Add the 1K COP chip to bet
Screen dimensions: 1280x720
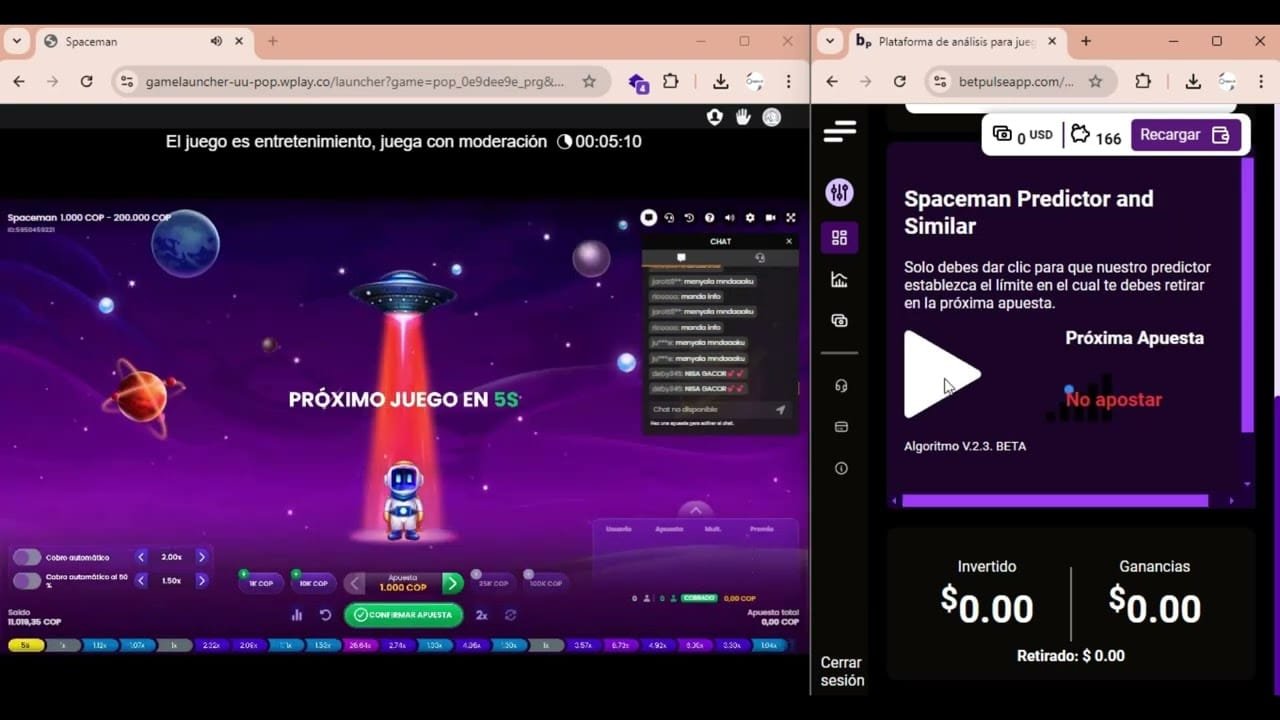(260, 582)
